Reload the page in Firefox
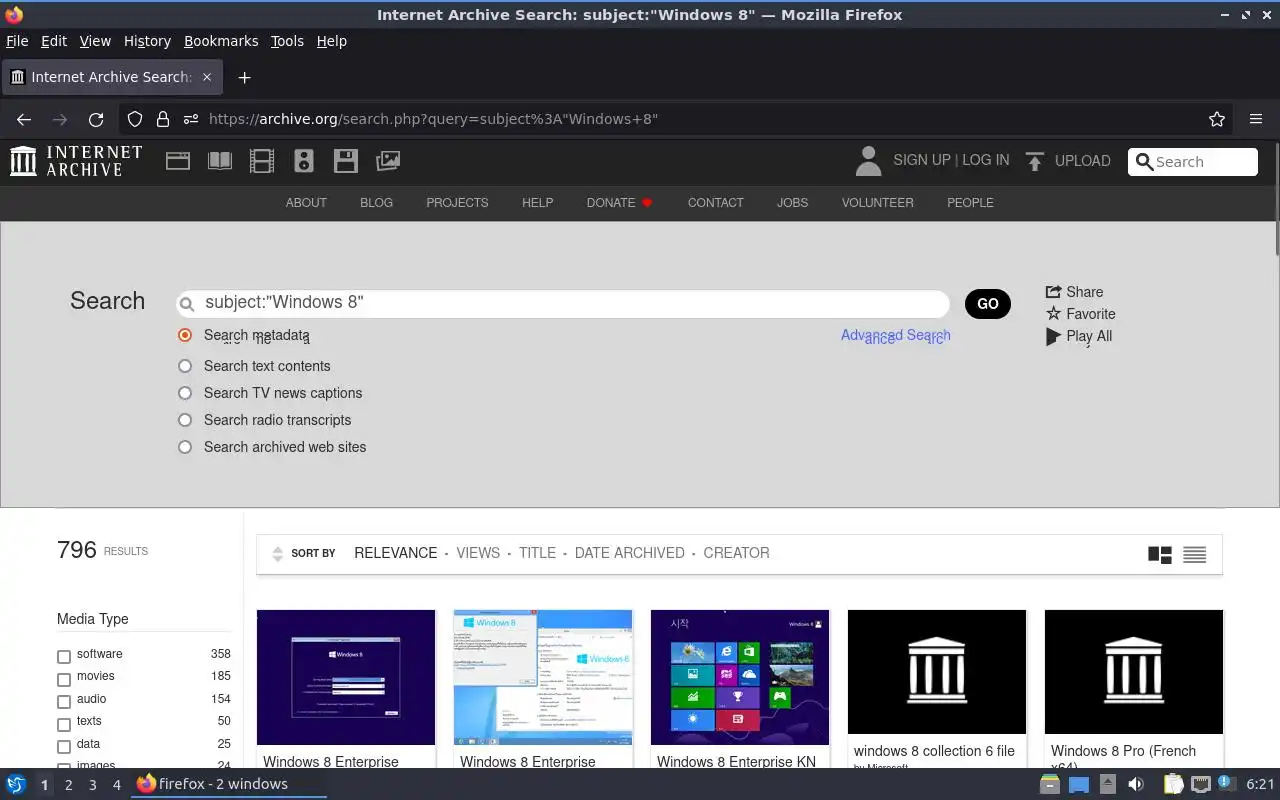The width and height of the screenshot is (1280, 800). [96, 119]
